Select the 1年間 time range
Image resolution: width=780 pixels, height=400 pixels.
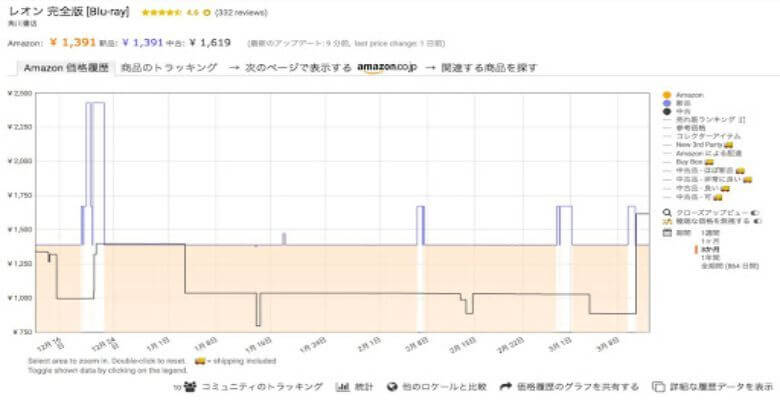tap(709, 255)
